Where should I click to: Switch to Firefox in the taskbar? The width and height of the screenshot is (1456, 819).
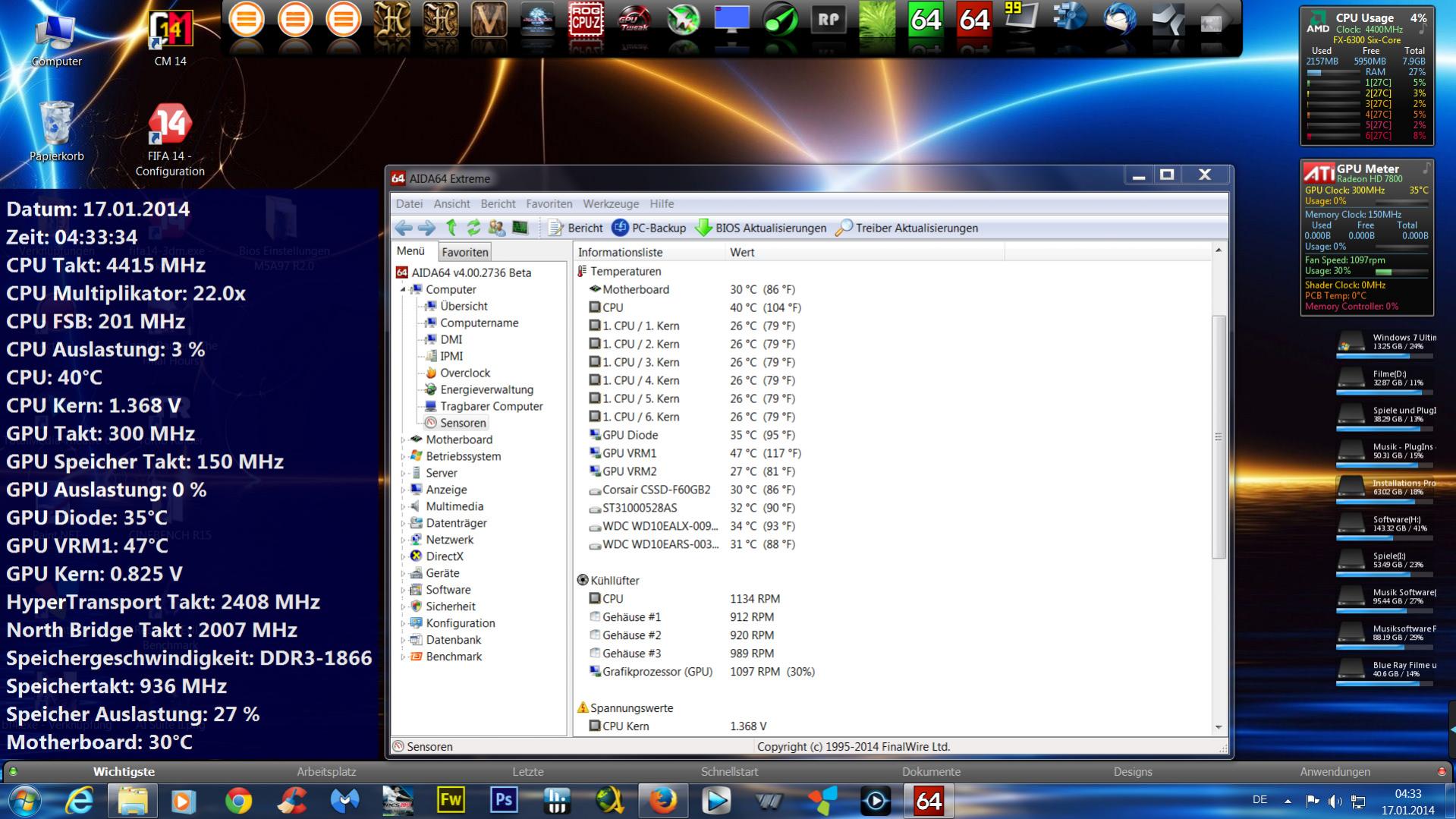coord(663,801)
